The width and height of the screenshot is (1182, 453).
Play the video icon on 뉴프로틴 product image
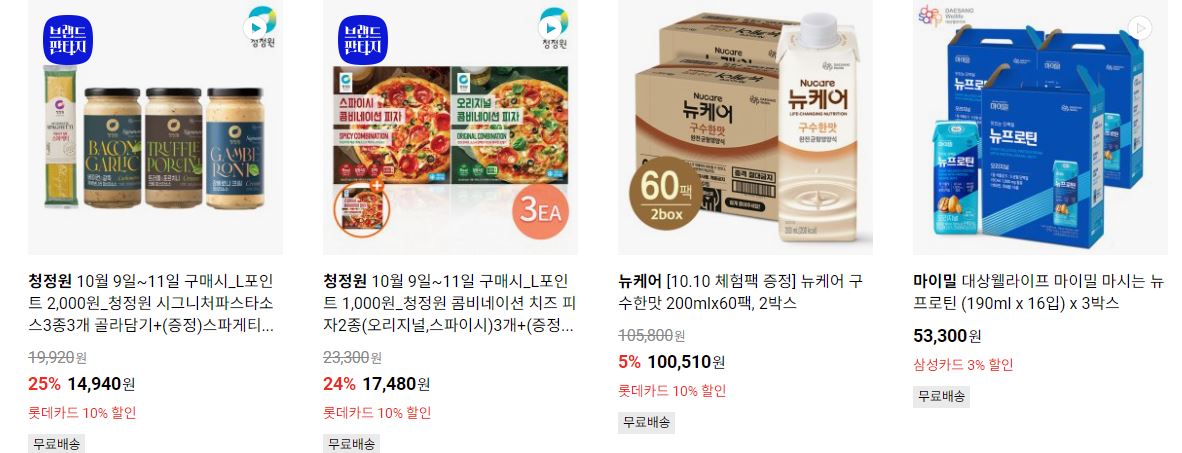pos(1141,28)
